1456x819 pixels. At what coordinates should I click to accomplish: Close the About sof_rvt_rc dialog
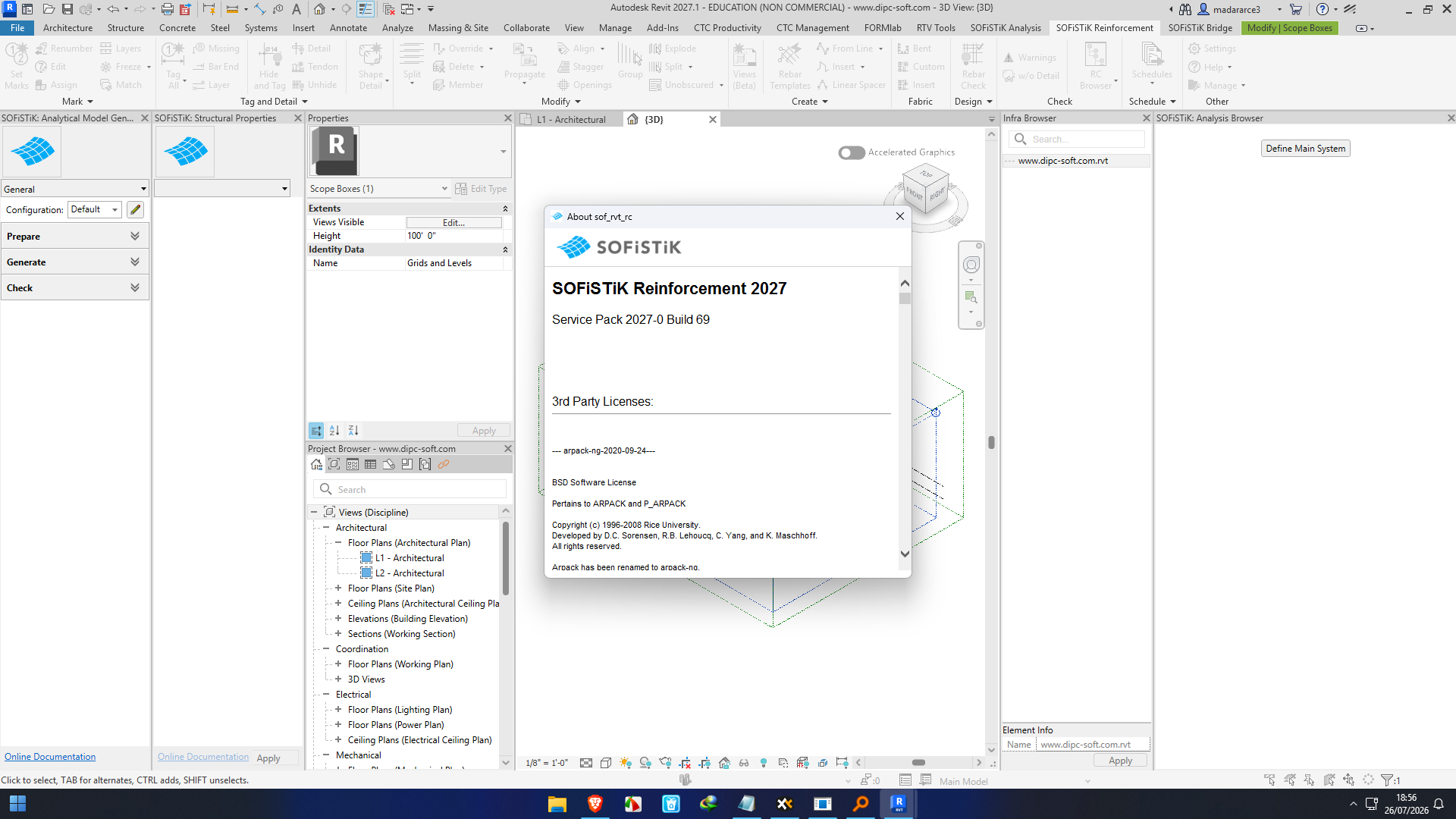900,216
